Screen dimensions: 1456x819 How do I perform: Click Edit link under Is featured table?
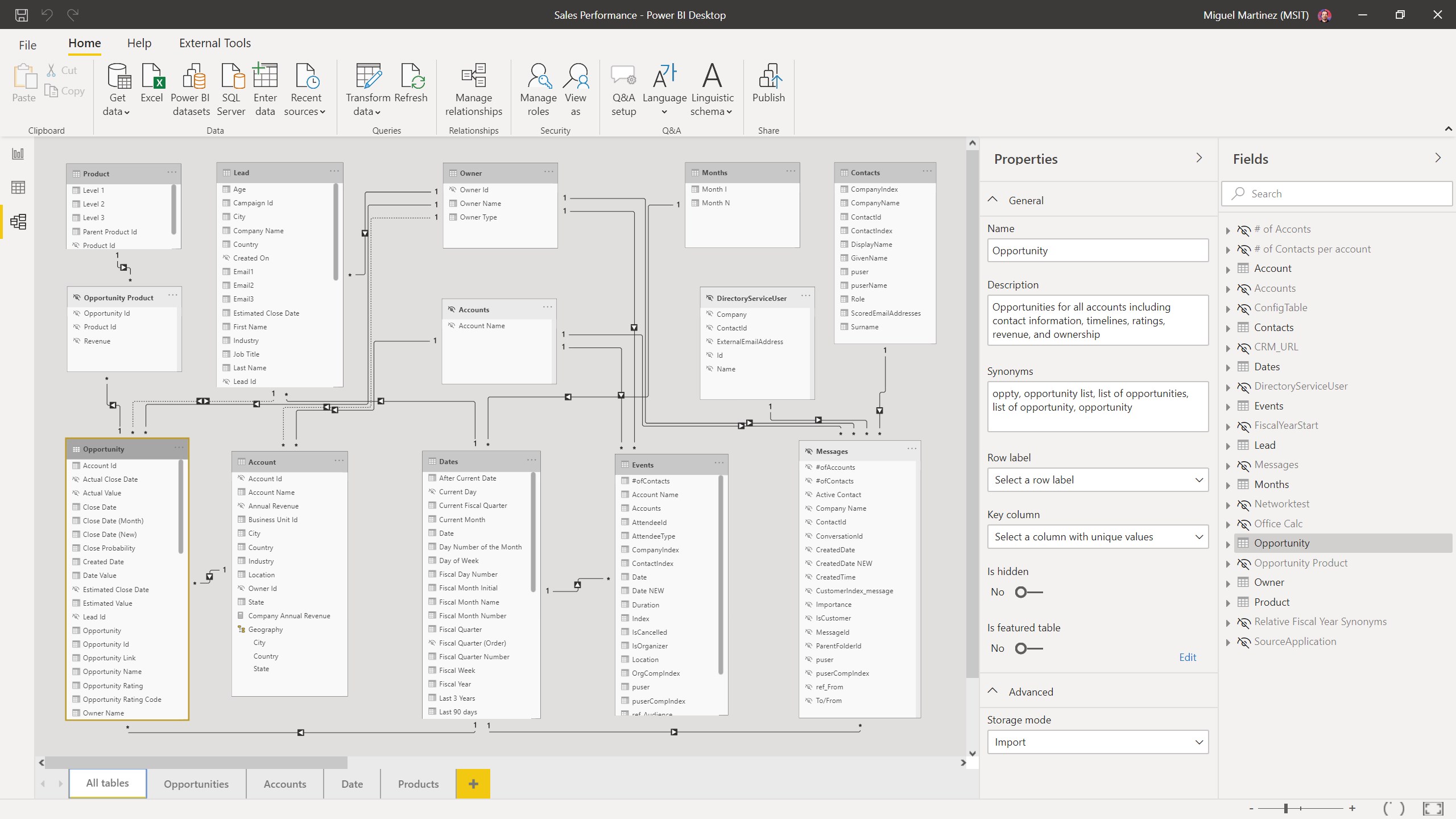(1188, 657)
